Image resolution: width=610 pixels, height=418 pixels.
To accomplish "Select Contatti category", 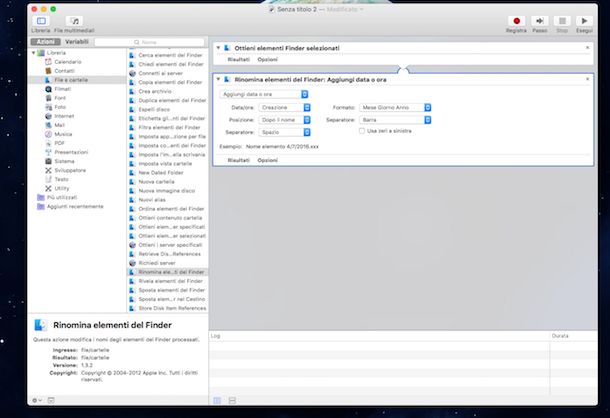I will pos(64,71).
